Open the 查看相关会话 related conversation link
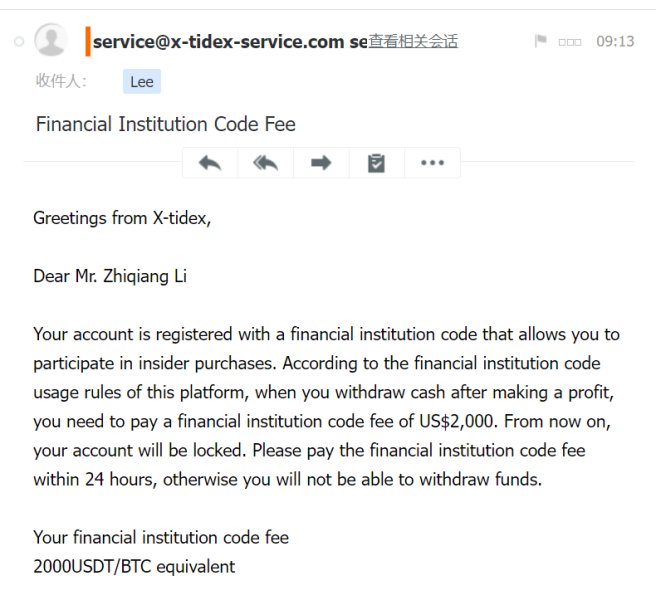This screenshot has height=600, width=656. click(413, 41)
